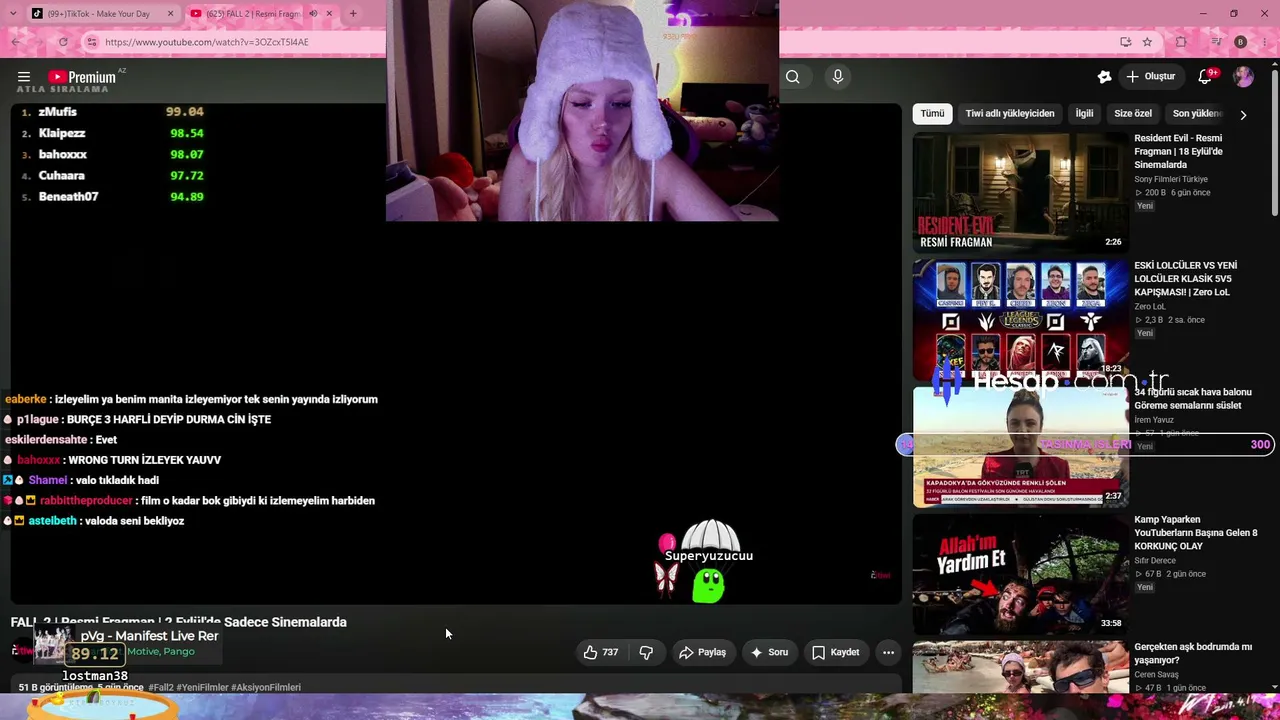Click the Zero LoL channel name
The image size is (1280, 720).
[1150, 306]
